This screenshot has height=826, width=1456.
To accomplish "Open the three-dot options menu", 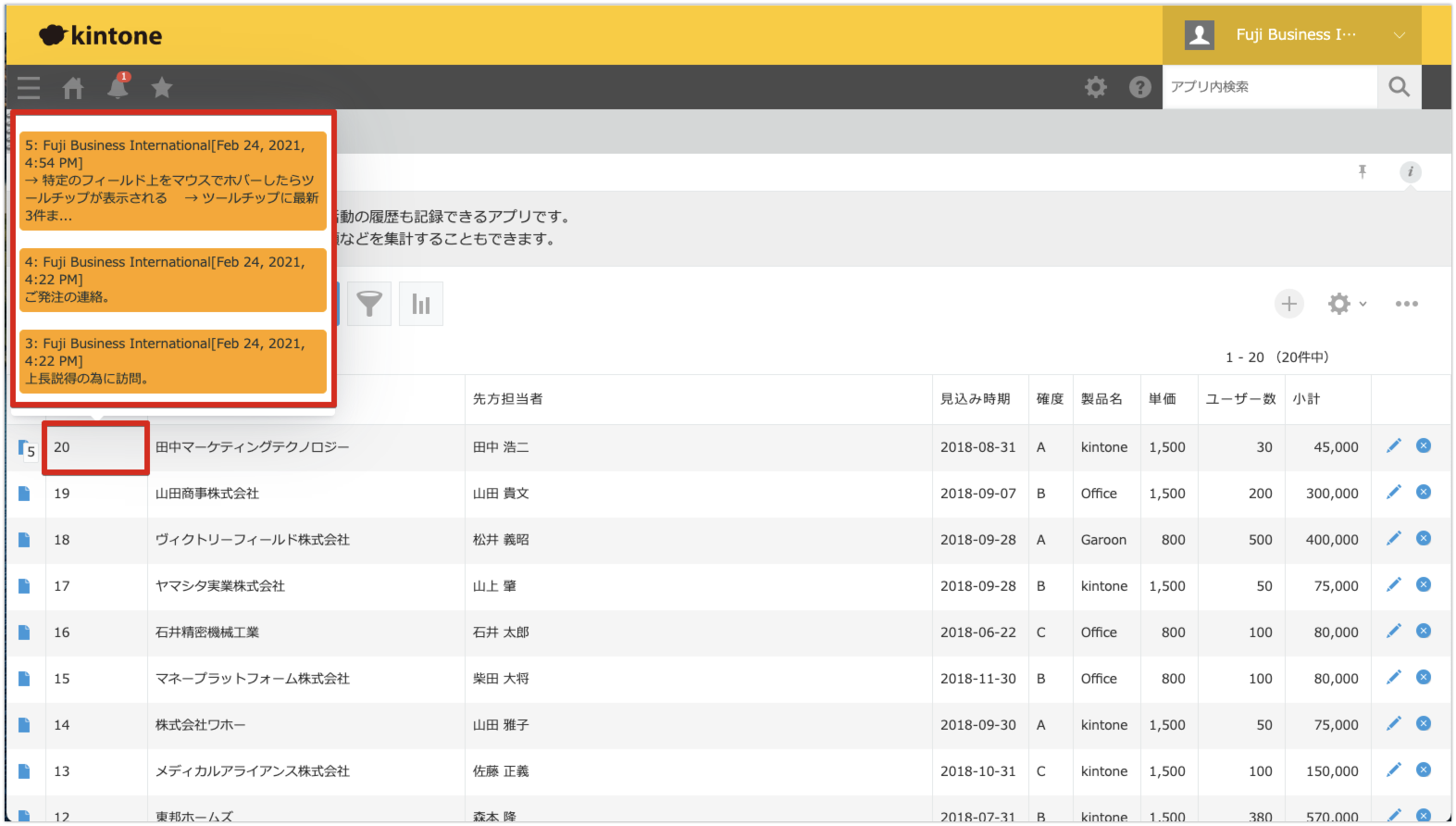I will (x=1407, y=304).
